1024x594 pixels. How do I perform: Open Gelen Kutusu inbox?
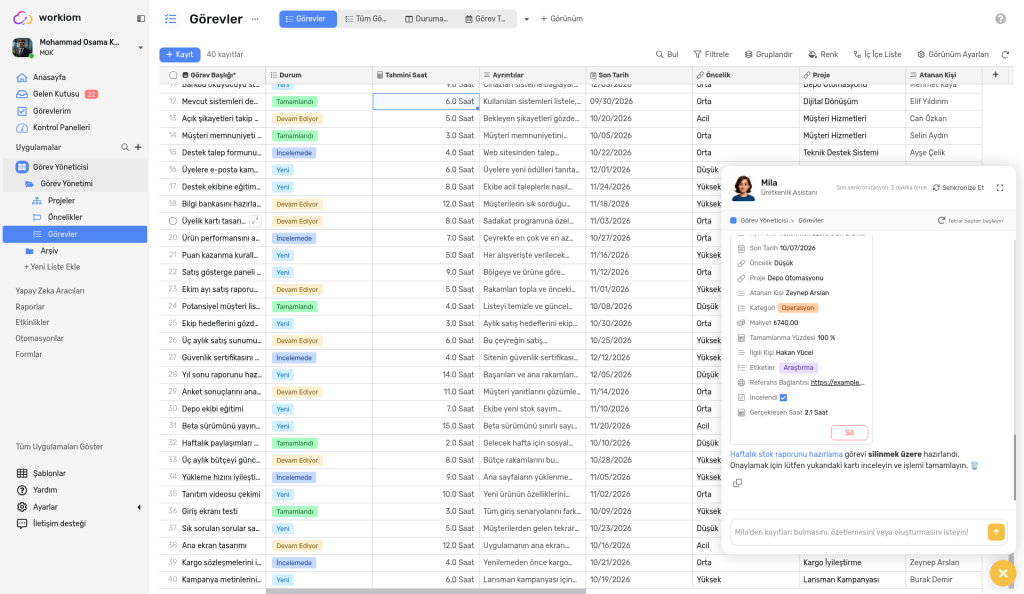point(56,94)
